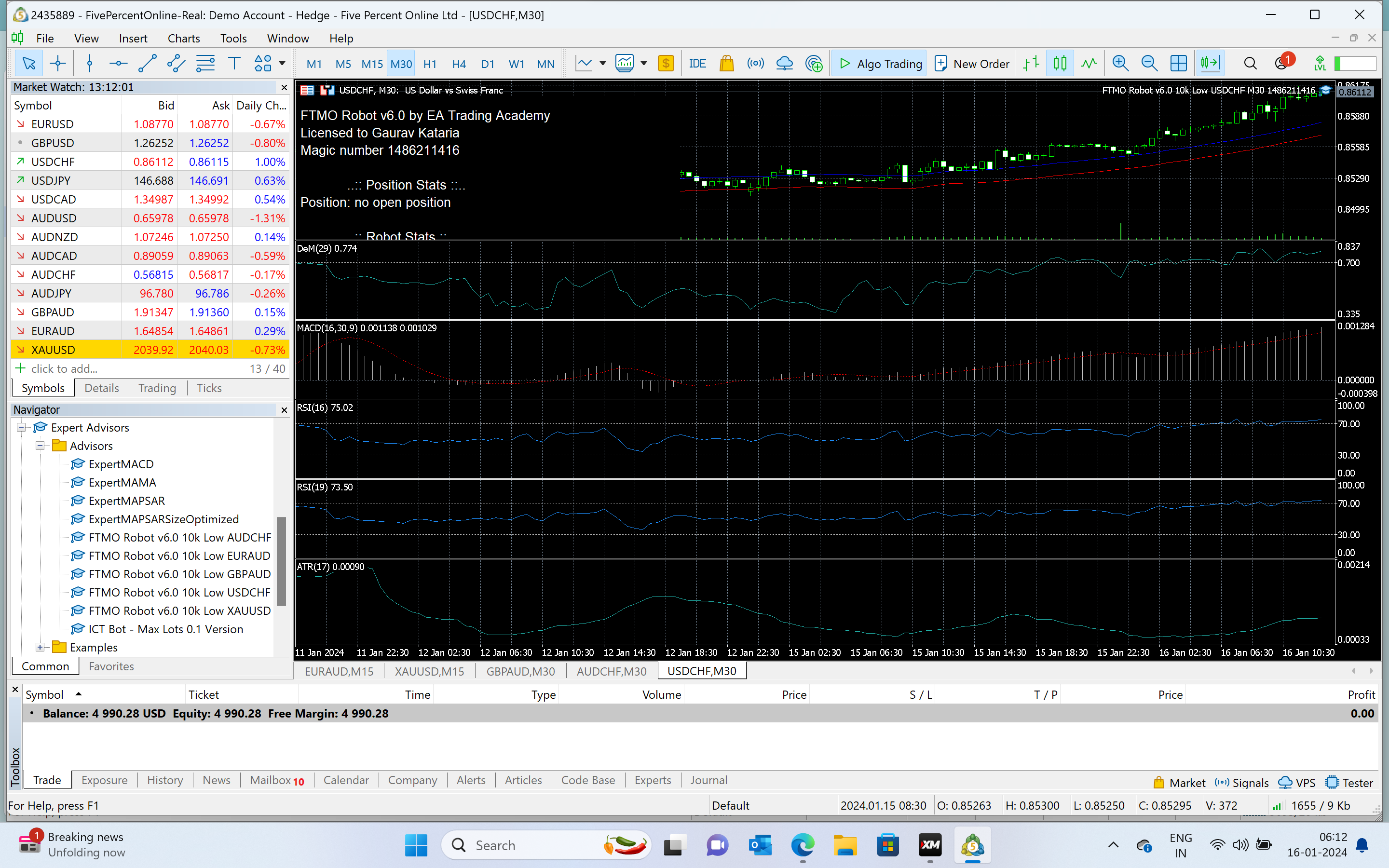The image size is (1389, 868).
Task: Open the notifications chat icon with badge
Action: tap(1283, 62)
